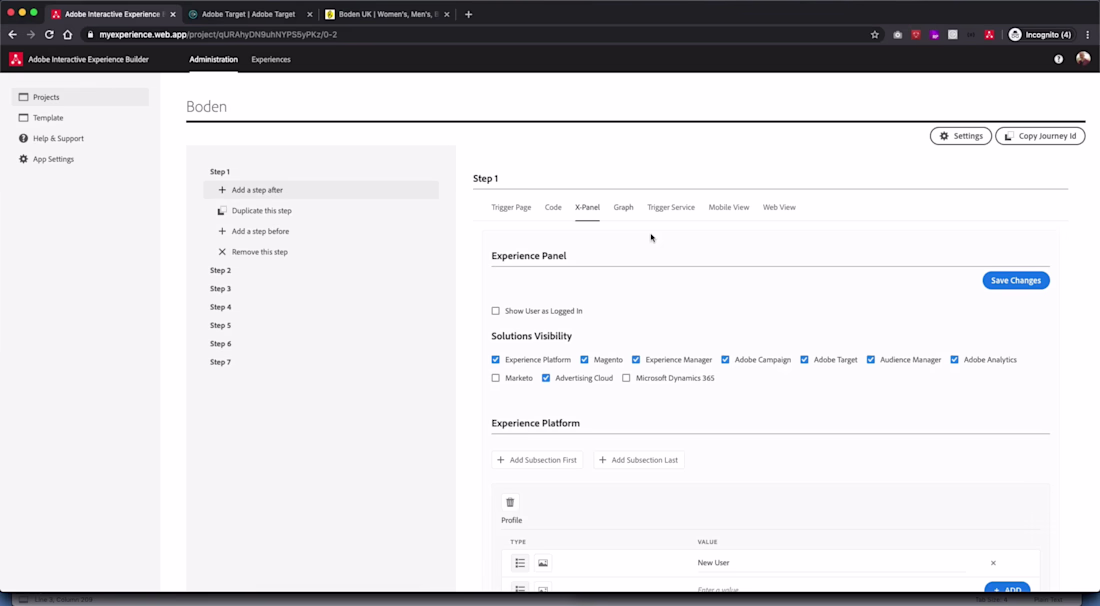Select image type icon in New User row
1100x606 pixels.
tap(543, 563)
